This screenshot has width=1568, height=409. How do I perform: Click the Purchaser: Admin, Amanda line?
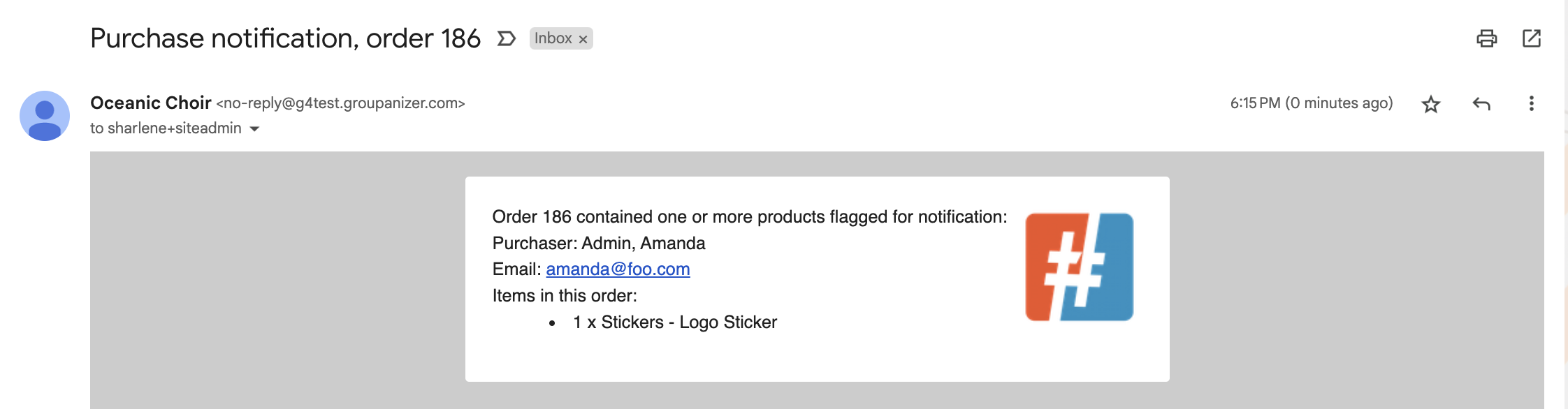coord(599,243)
